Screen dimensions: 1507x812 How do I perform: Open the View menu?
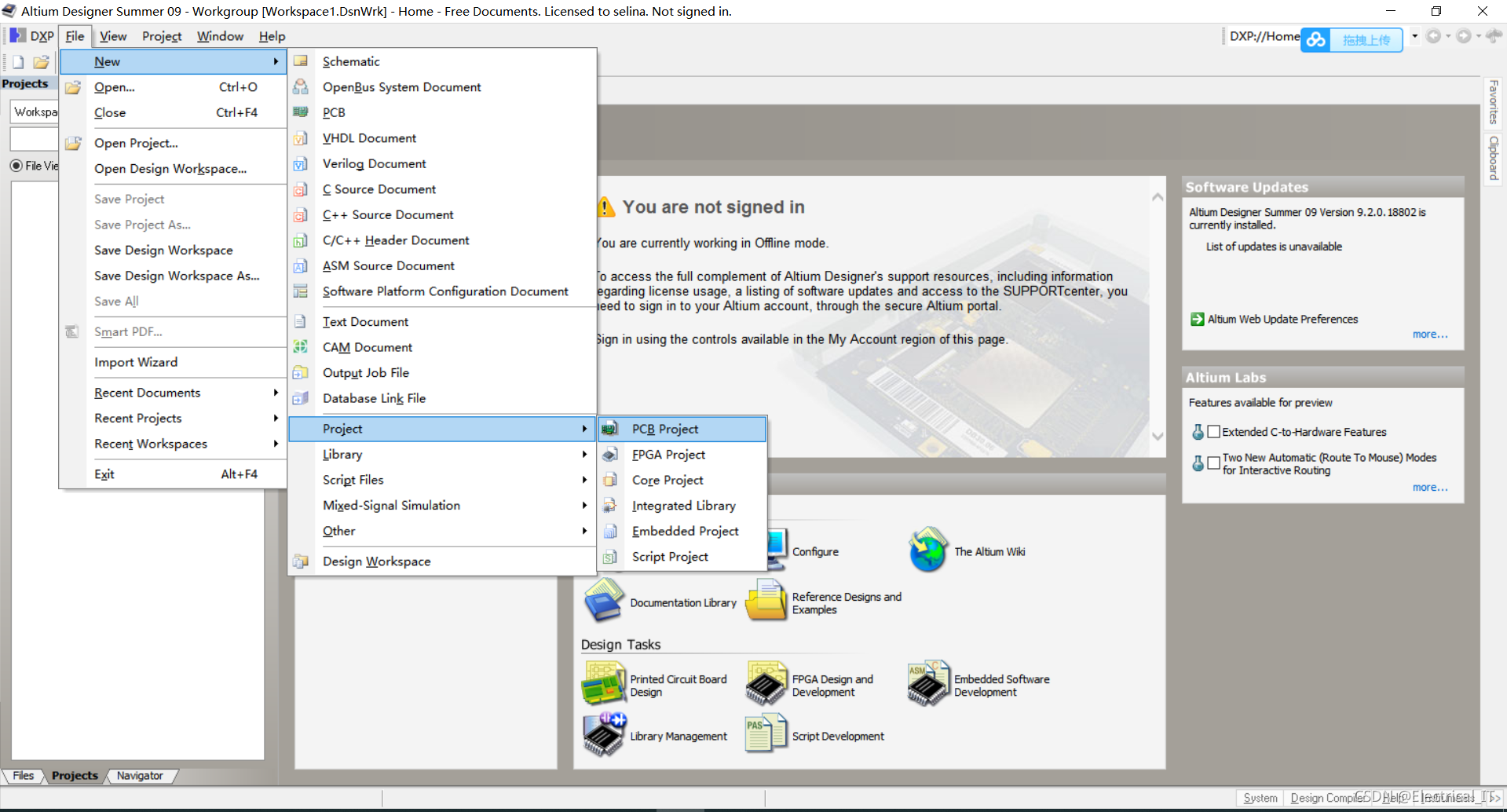pos(113,36)
